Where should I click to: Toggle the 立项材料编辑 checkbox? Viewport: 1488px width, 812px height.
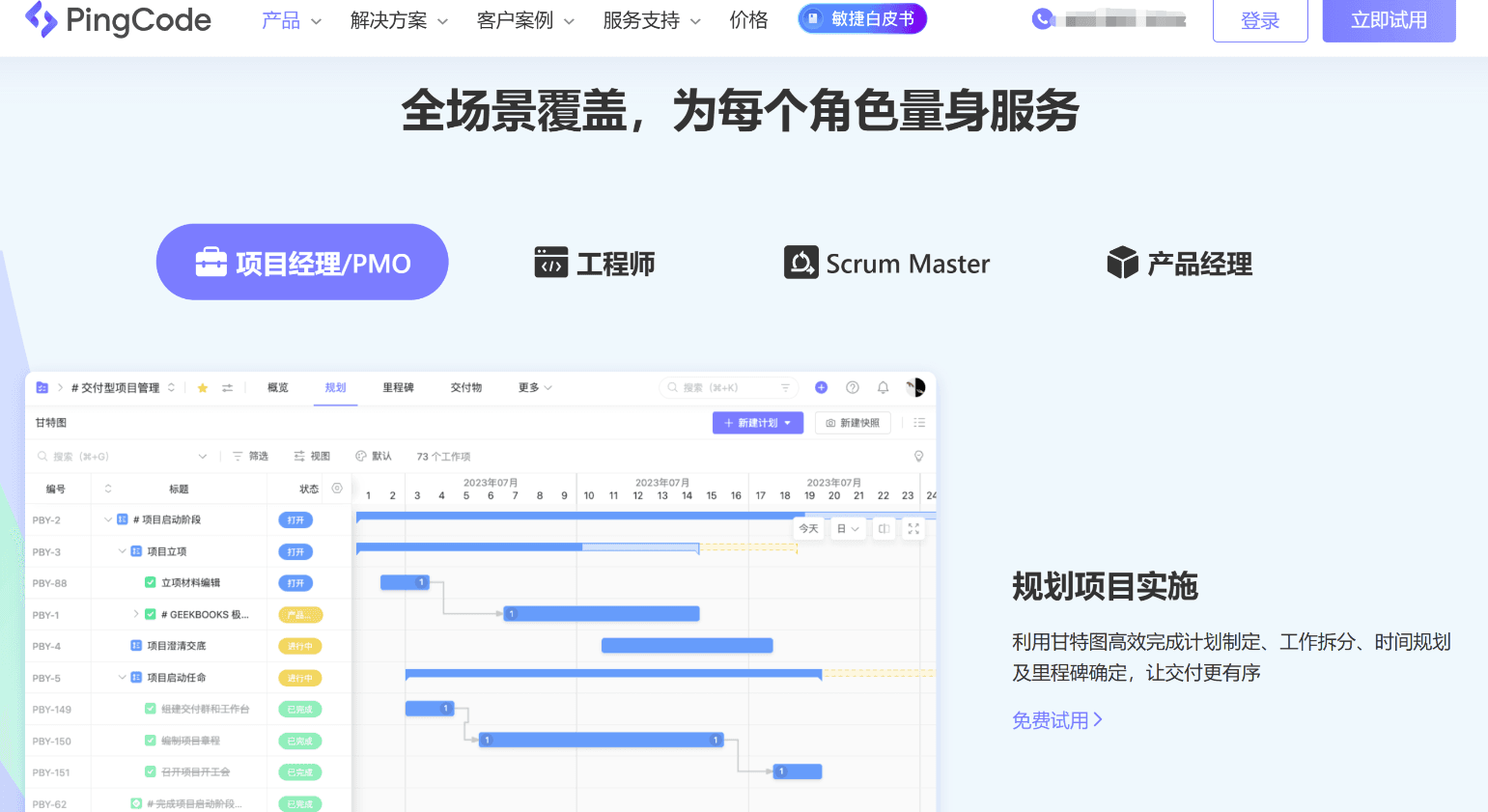[151, 583]
